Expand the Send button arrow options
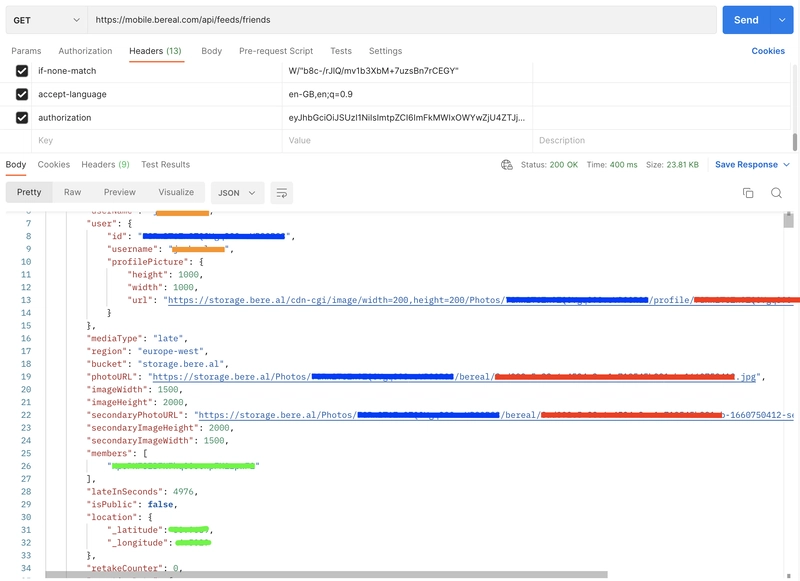800x581 pixels. (x=782, y=20)
